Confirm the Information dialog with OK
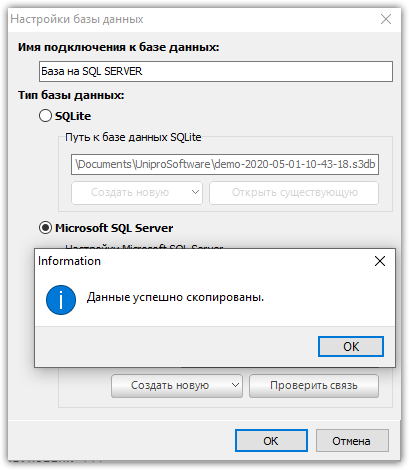Image resolution: width=409 pixels, height=470 pixels. [x=351, y=346]
